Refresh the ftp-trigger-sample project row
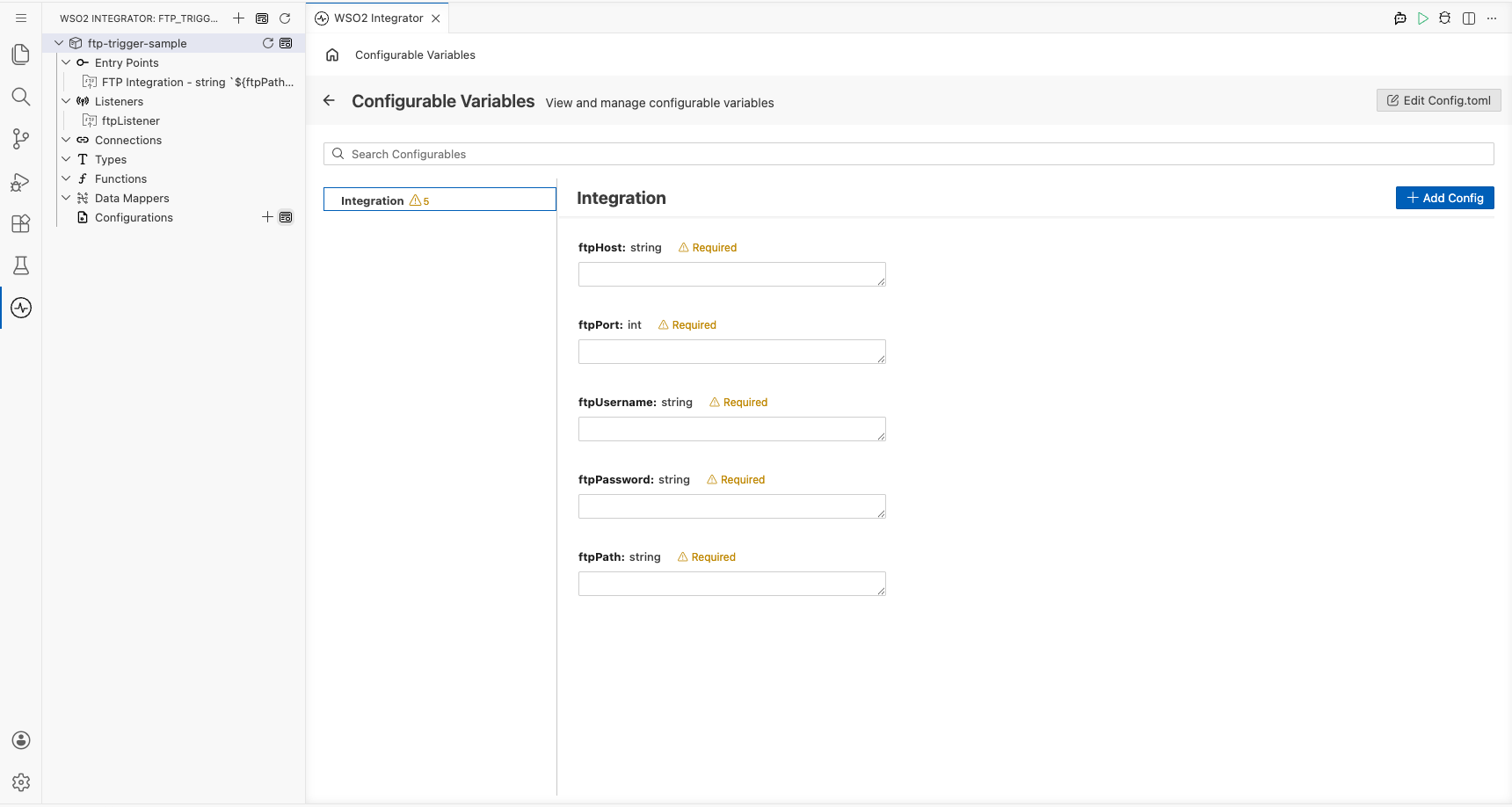The height and width of the screenshot is (807, 1512). pos(268,43)
